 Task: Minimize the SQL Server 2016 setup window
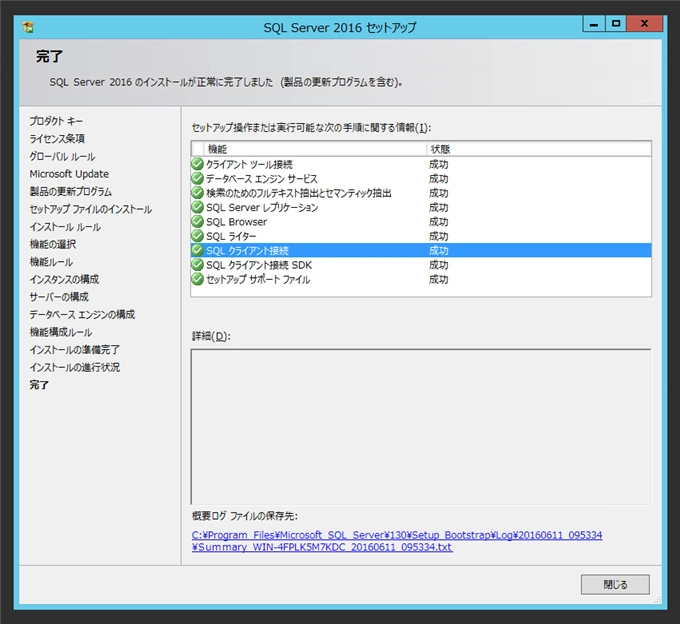click(x=594, y=24)
